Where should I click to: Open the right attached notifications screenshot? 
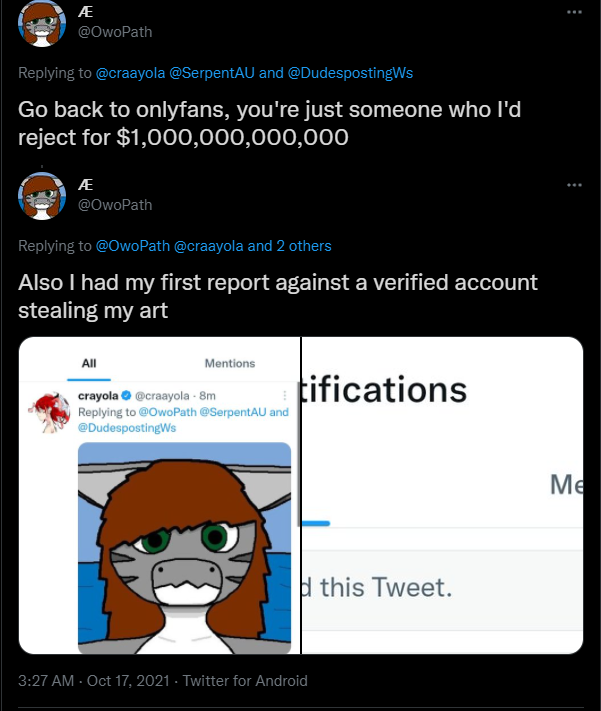(442, 496)
